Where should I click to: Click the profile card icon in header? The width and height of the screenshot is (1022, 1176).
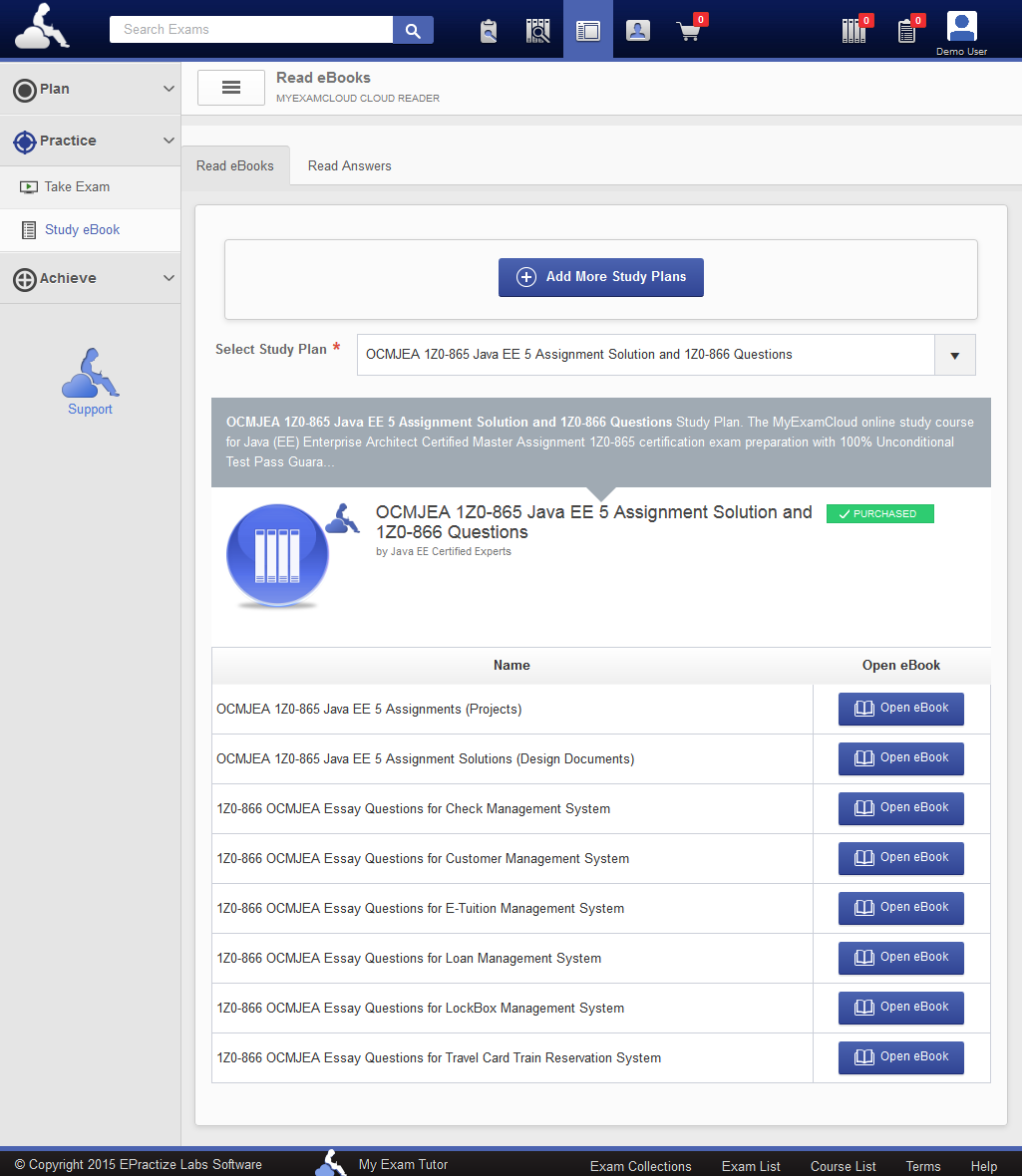click(638, 31)
